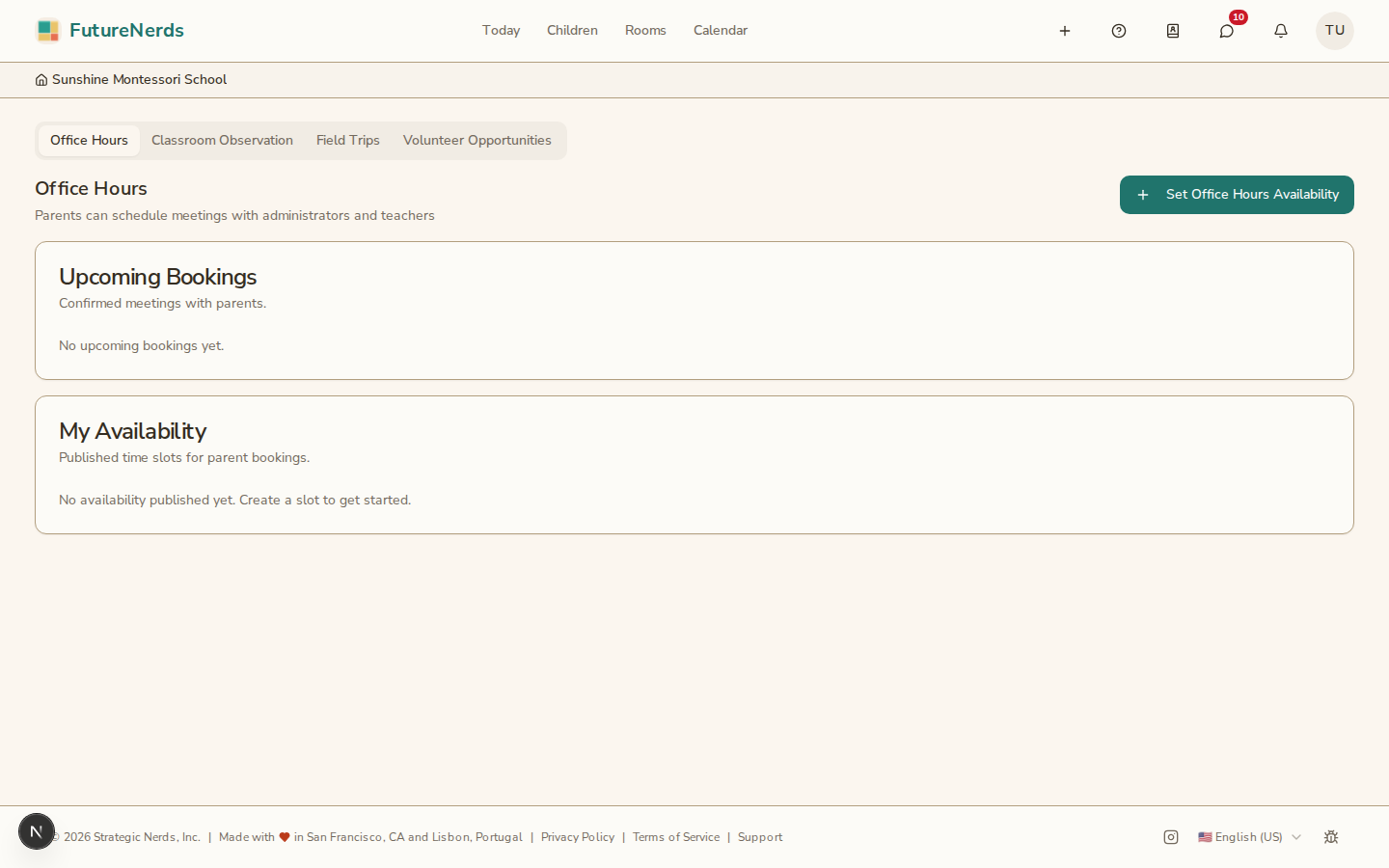1389x868 pixels.
Task: Click the home icon beside school name
Action: (x=41, y=80)
